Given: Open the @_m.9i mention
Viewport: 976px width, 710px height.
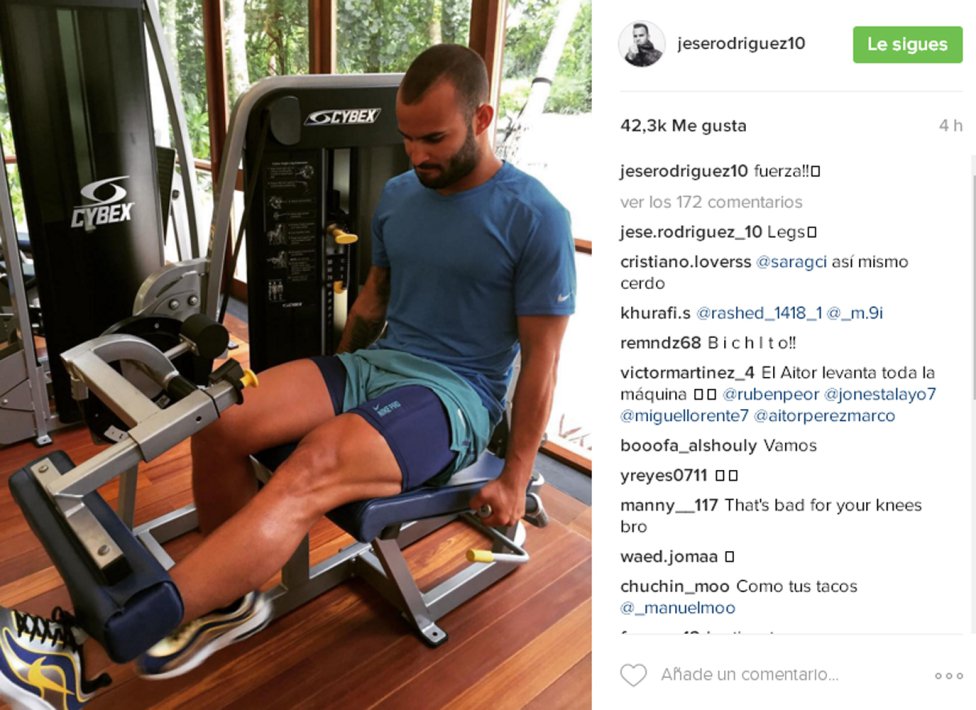Looking at the screenshot, I should (x=855, y=313).
